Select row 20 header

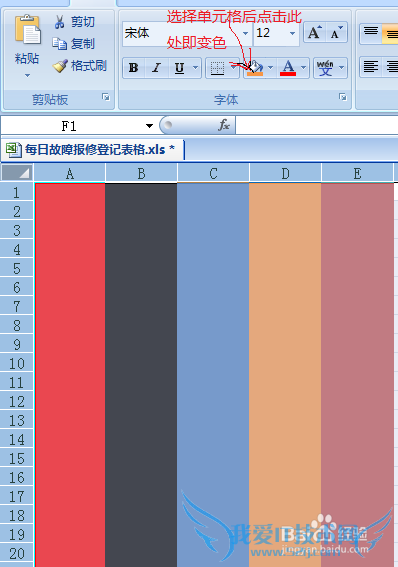click(17, 553)
